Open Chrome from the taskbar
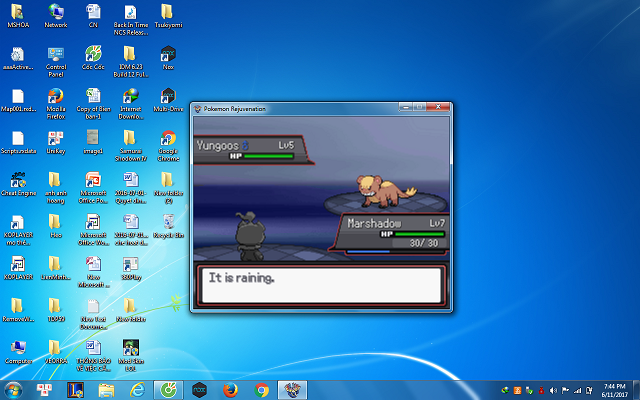Image resolution: width=640 pixels, height=400 pixels. [261, 391]
